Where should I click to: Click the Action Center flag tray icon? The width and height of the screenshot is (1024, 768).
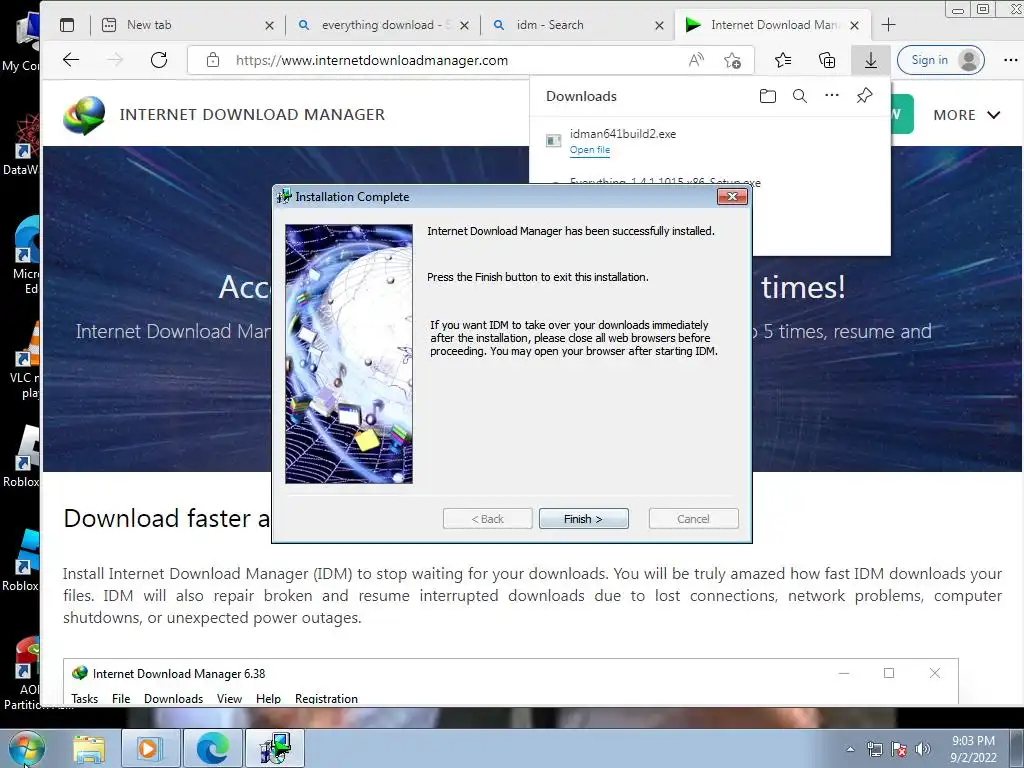coord(899,749)
